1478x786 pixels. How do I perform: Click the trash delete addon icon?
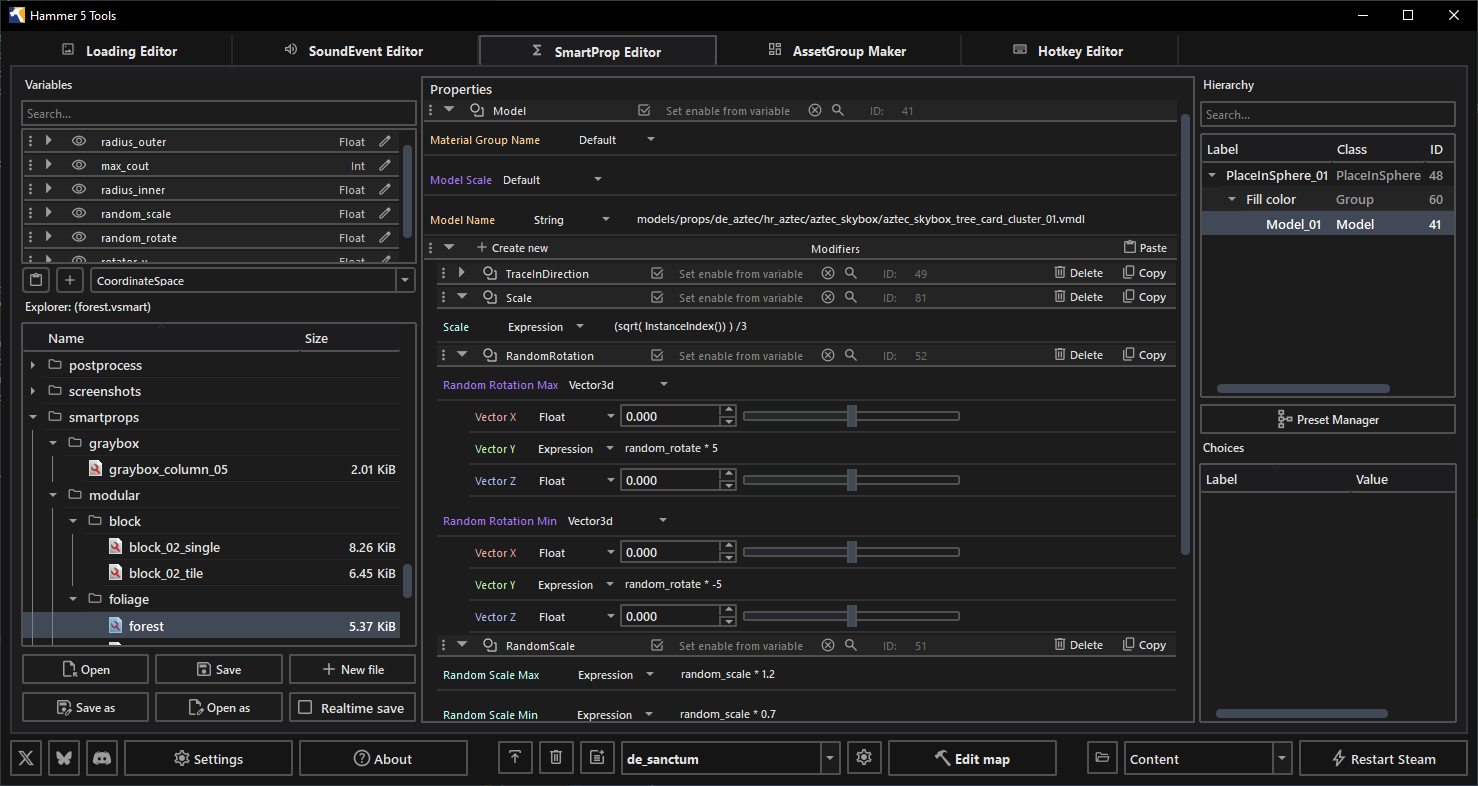[556, 758]
